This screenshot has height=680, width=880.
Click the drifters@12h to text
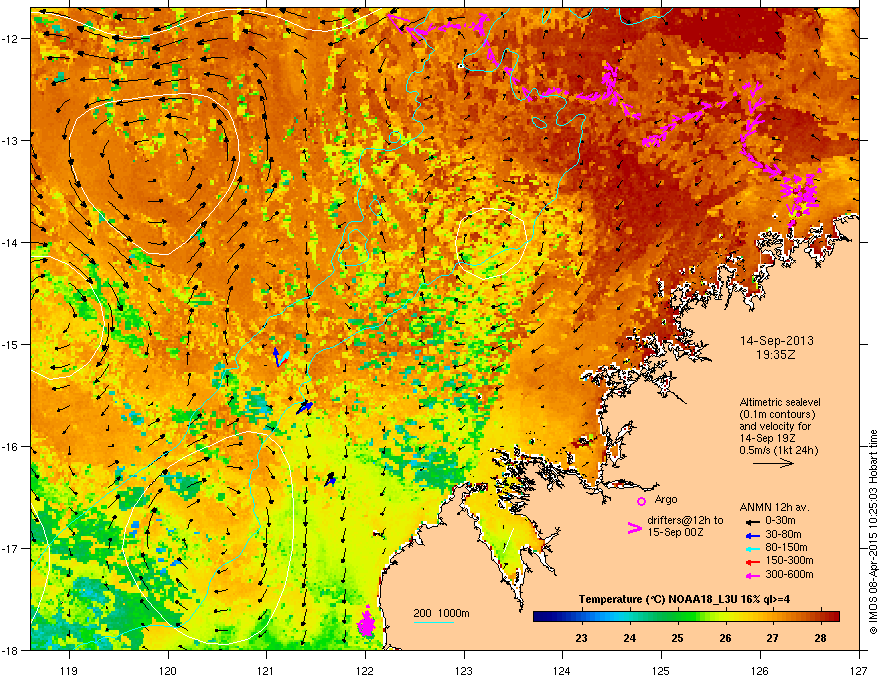point(685,520)
